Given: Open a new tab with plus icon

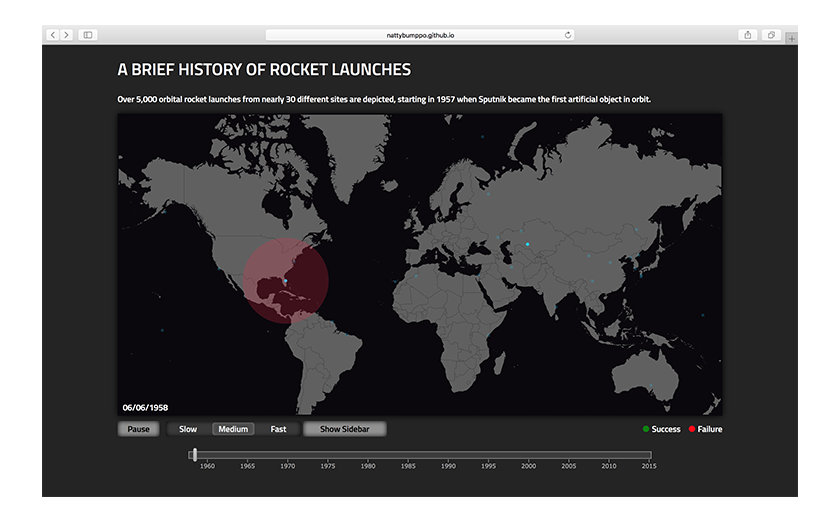Looking at the screenshot, I should pyautogui.click(x=791, y=38).
